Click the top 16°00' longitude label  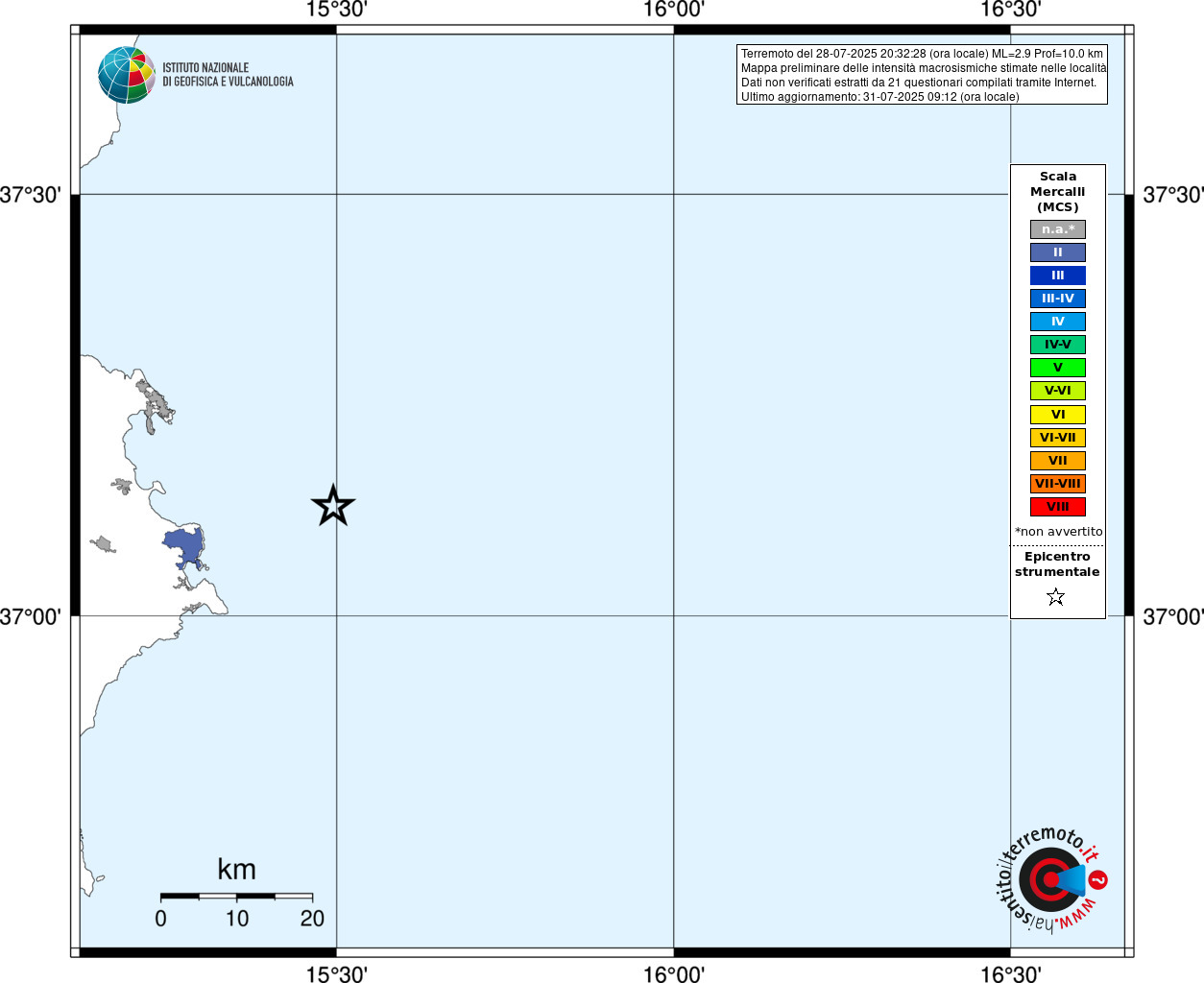[673, 10]
